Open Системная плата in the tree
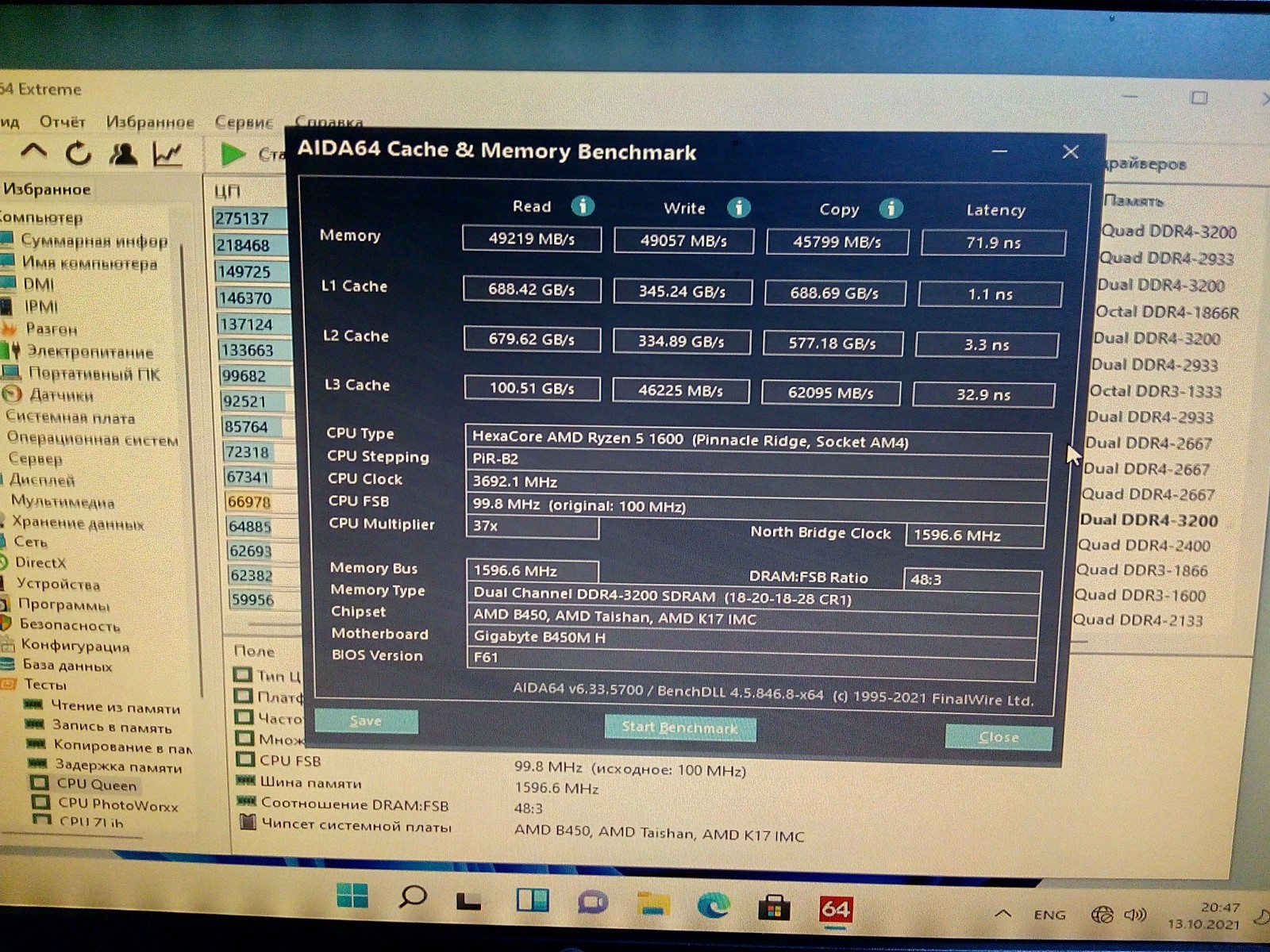This screenshot has height=952, width=1270. tap(70, 416)
